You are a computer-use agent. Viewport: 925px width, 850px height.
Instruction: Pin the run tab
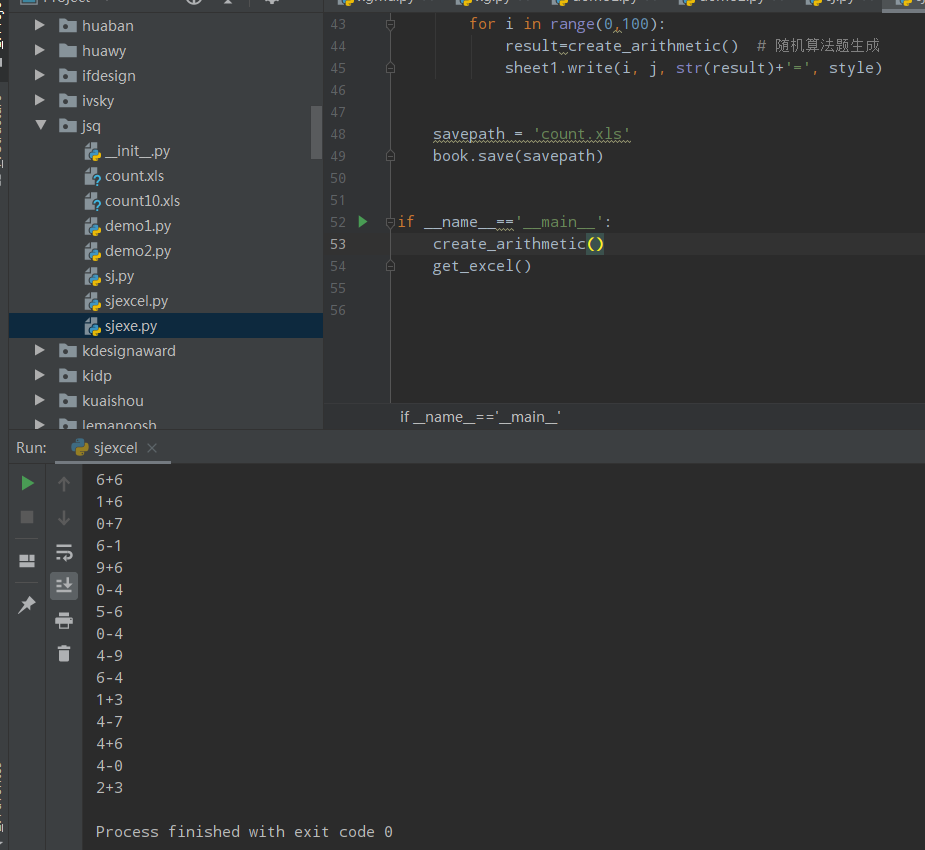(x=27, y=604)
